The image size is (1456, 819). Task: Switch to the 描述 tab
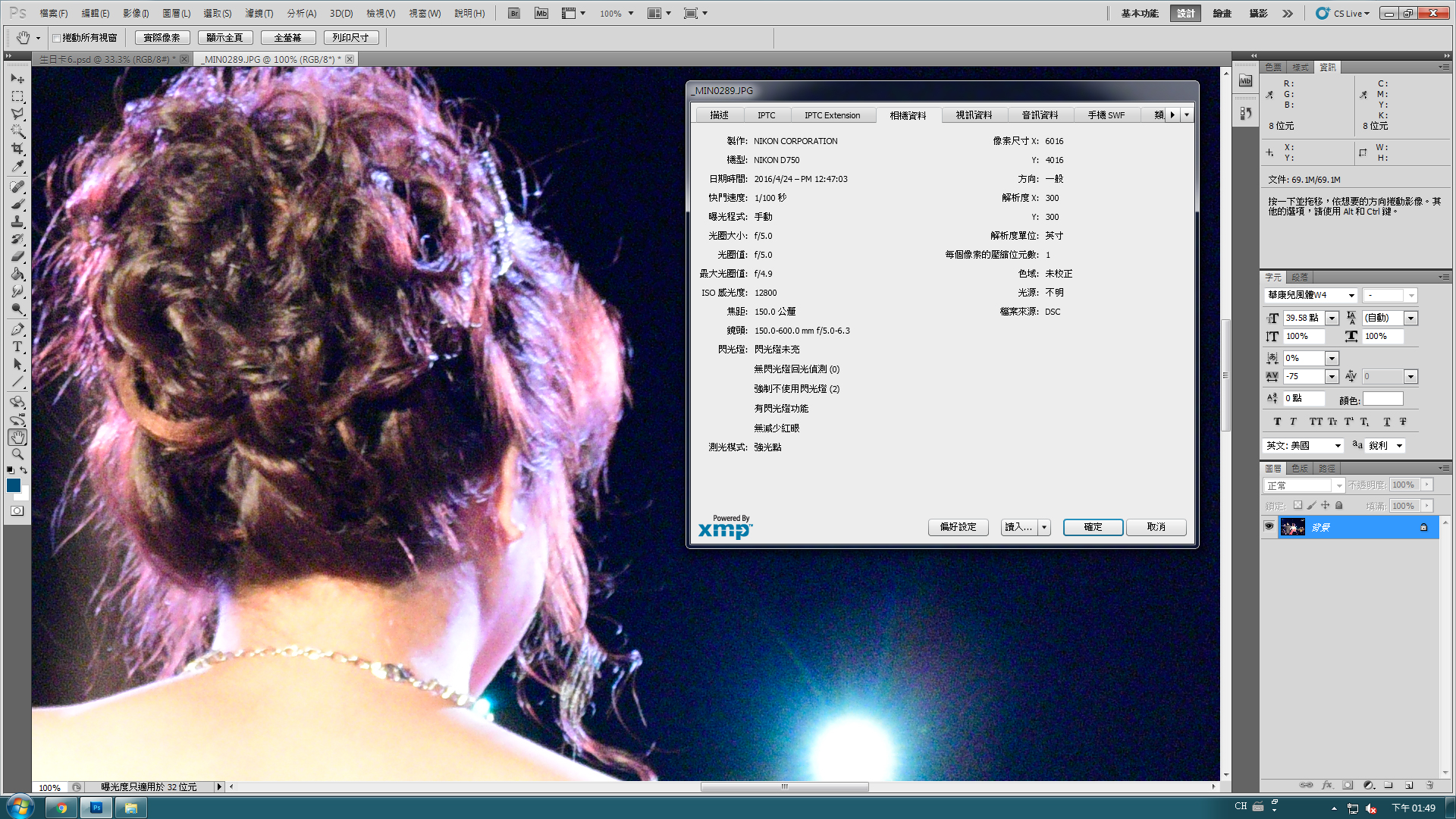coord(719,115)
